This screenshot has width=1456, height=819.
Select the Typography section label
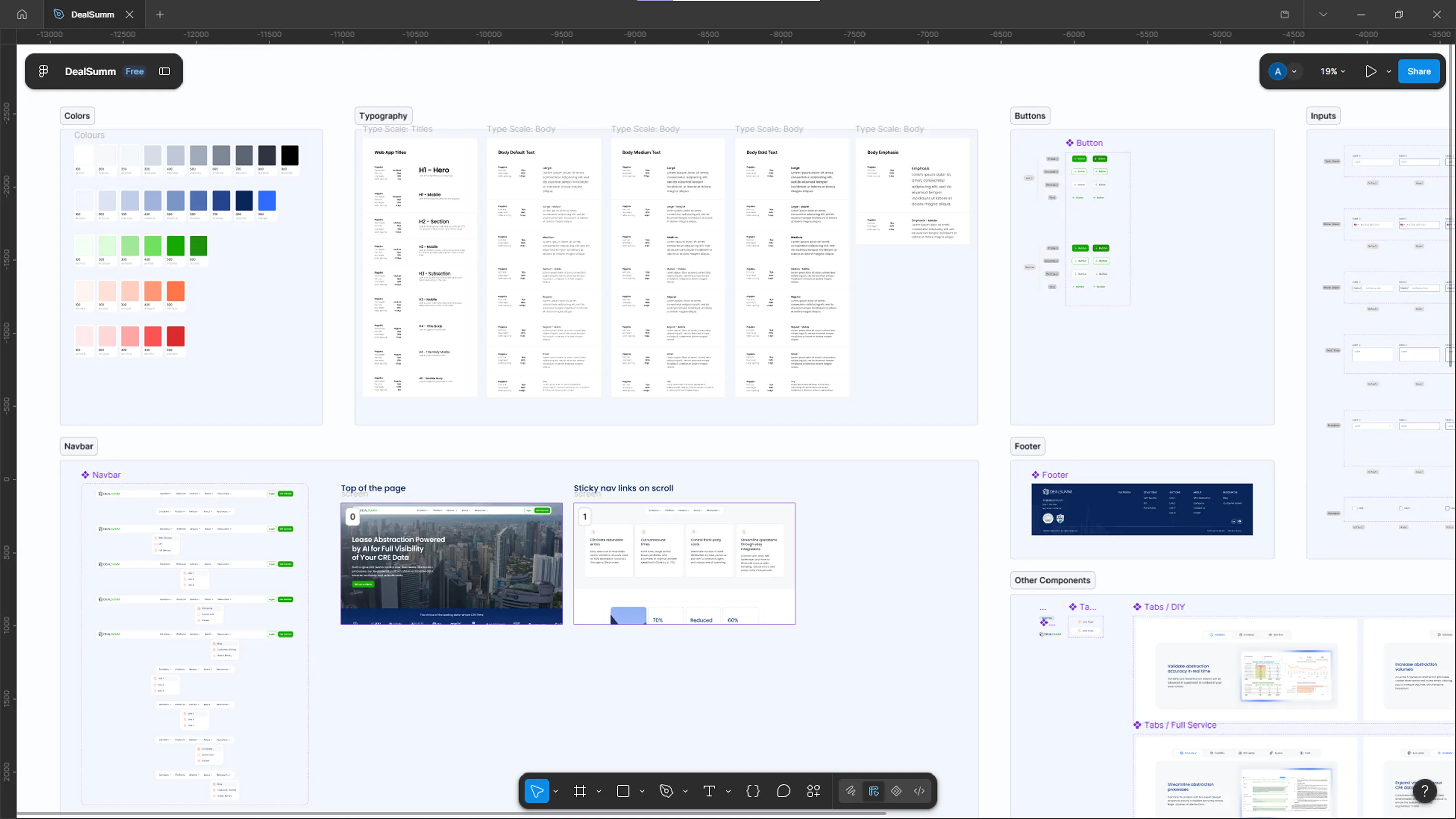(x=383, y=116)
